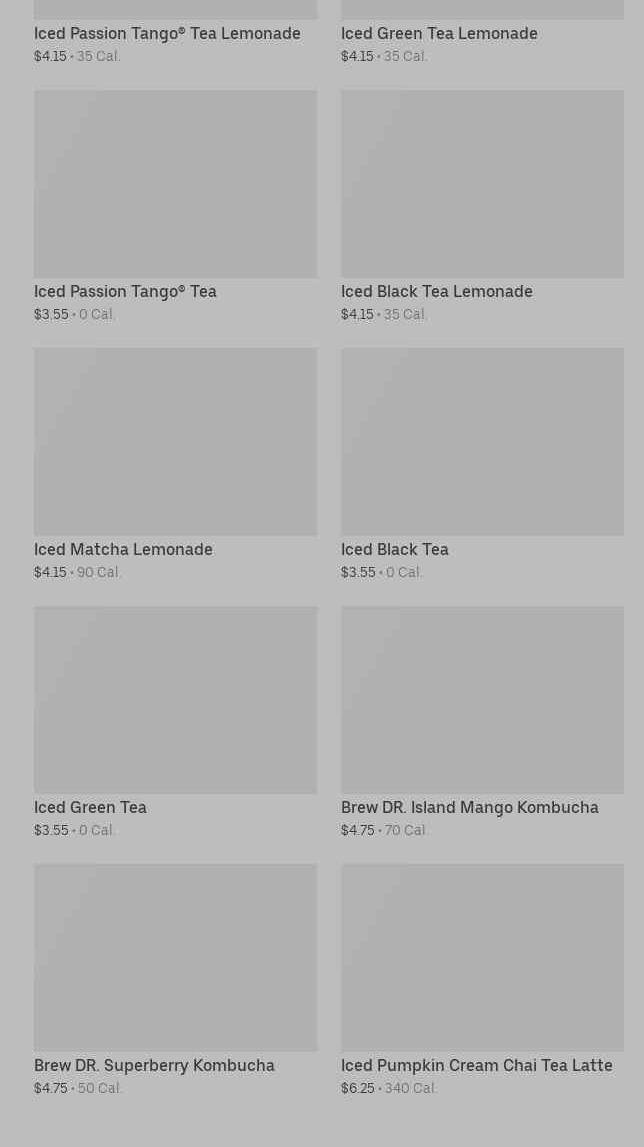The height and width of the screenshot is (1147, 644).
Task: Click the Iced Green Tea image
Action: [175, 700]
